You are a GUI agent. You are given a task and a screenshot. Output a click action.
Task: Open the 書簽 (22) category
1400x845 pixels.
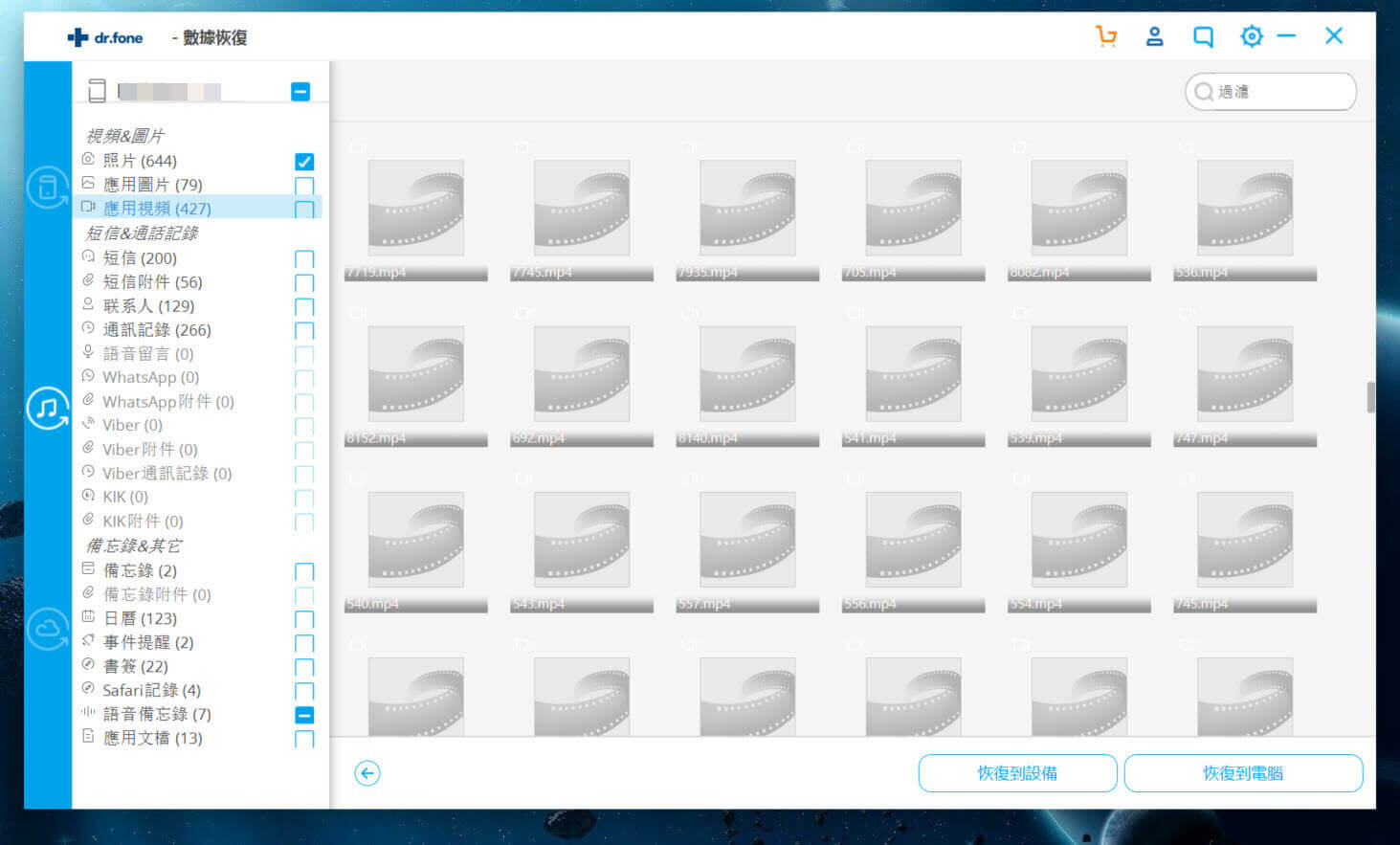click(135, 667)
